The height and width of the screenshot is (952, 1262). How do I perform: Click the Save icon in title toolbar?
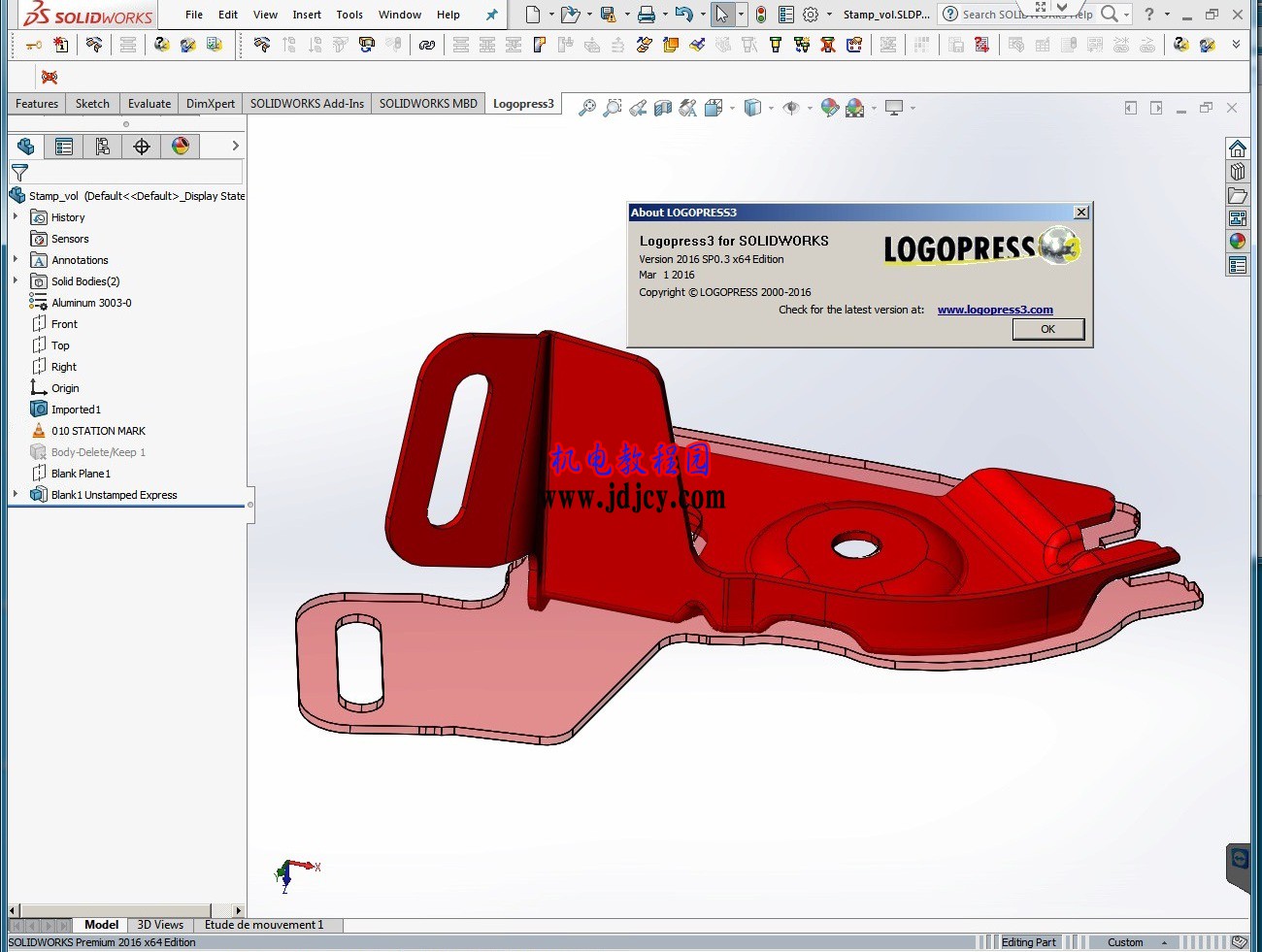[x=609, y=15]
